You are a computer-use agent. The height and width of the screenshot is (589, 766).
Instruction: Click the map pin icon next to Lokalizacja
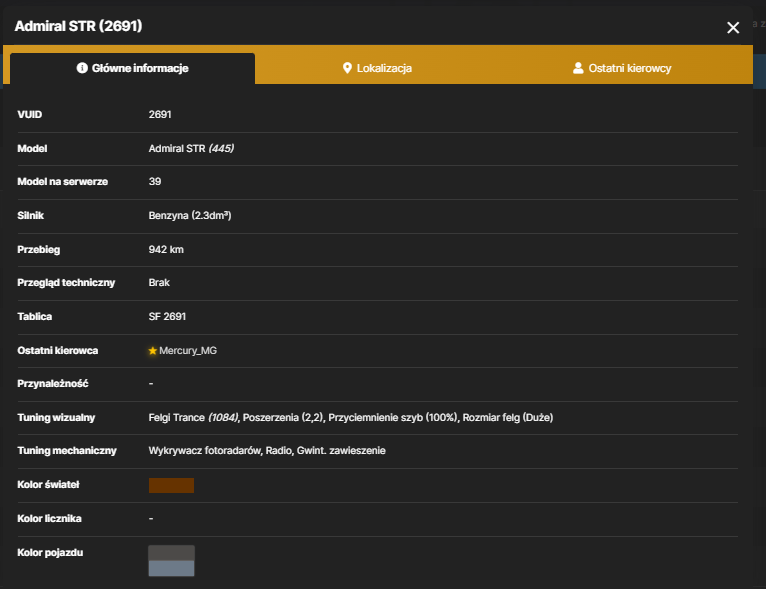[347, 68]
